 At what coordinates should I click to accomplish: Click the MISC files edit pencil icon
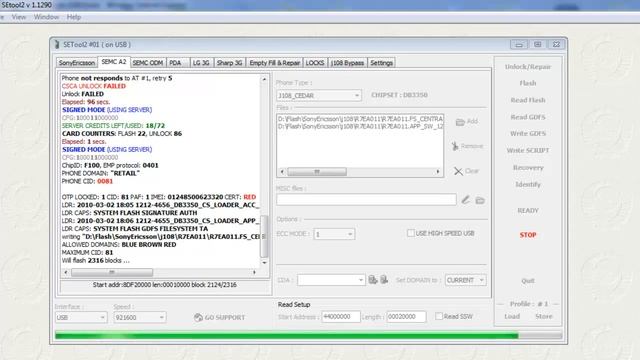point(465,200)
